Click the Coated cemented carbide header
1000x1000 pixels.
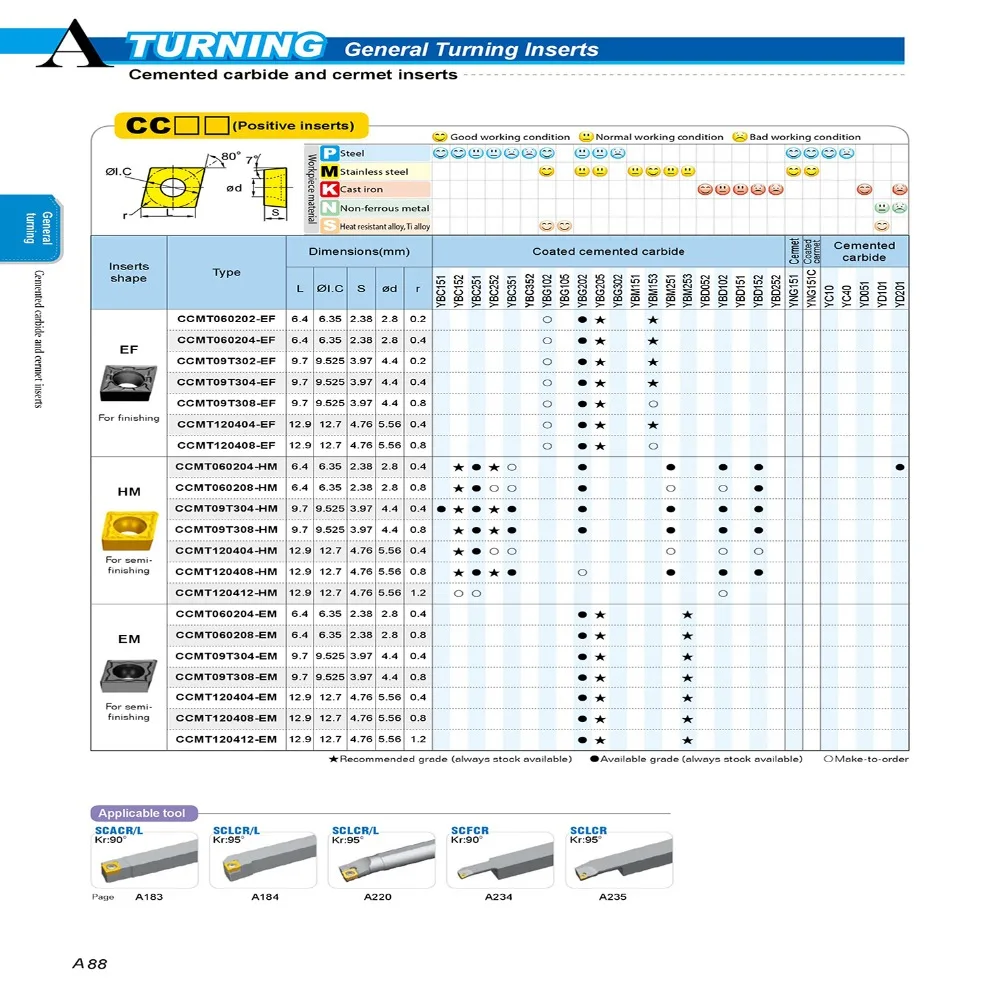(x=608, y=251)
